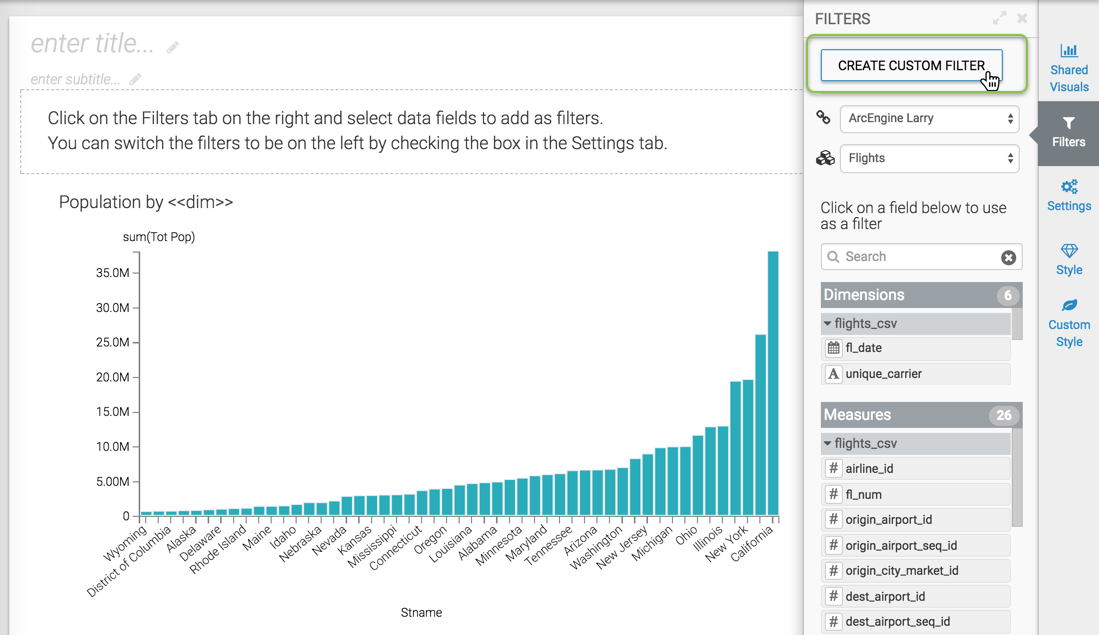Image resolution: width=1099 pixels, height=635 pixels.
Task: Expand the Filters panel with the arrows icon
Action: click(x=999, y=18)
